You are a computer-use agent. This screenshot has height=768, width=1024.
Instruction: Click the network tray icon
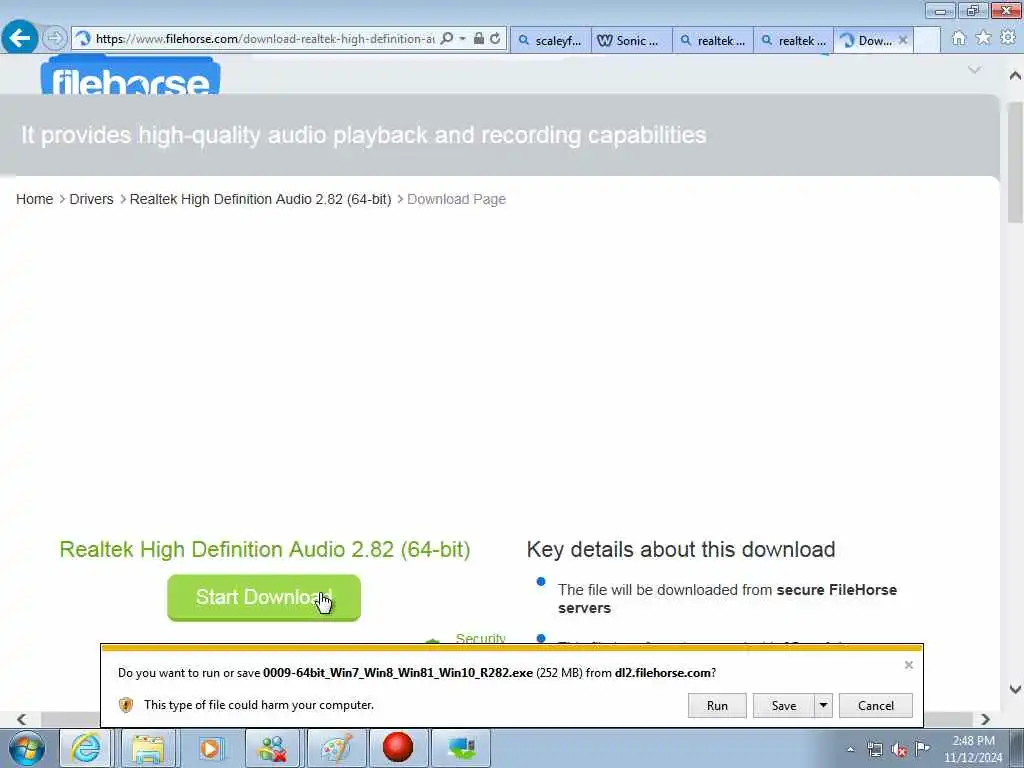tap(874, 749)
